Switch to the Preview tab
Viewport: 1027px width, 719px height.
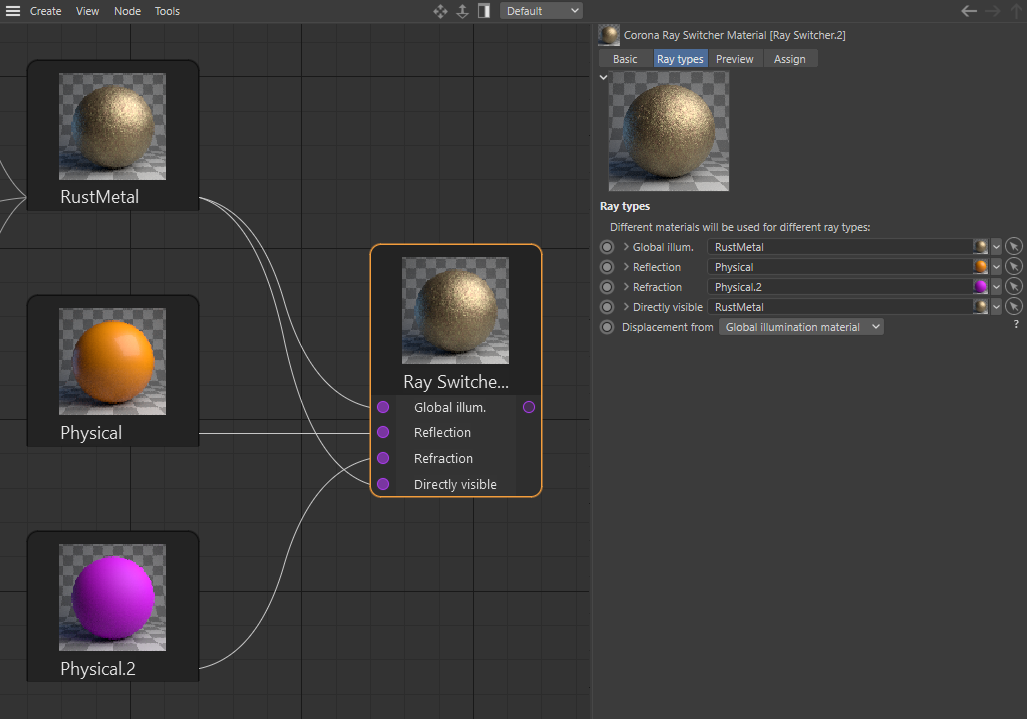(735, 59)
